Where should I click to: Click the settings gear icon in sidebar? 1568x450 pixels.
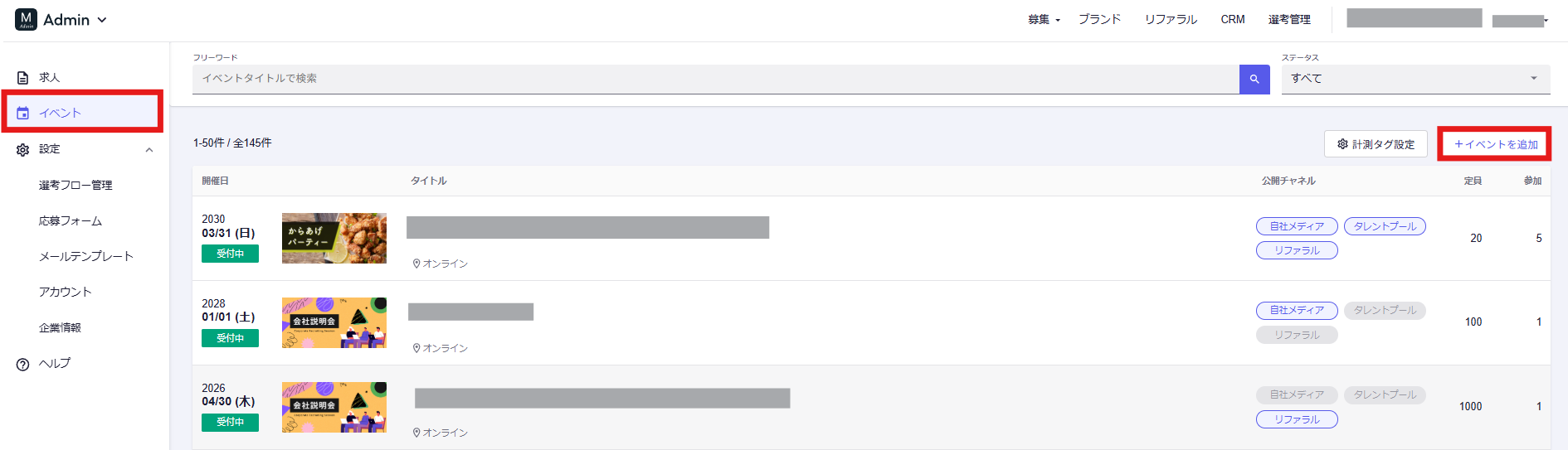coord(23,150)
